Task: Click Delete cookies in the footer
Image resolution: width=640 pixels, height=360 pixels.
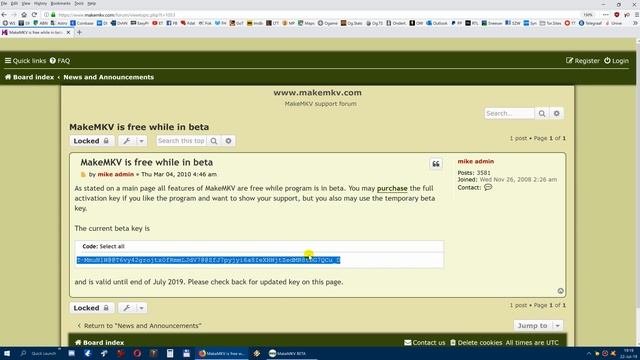Action: [476, 342]
